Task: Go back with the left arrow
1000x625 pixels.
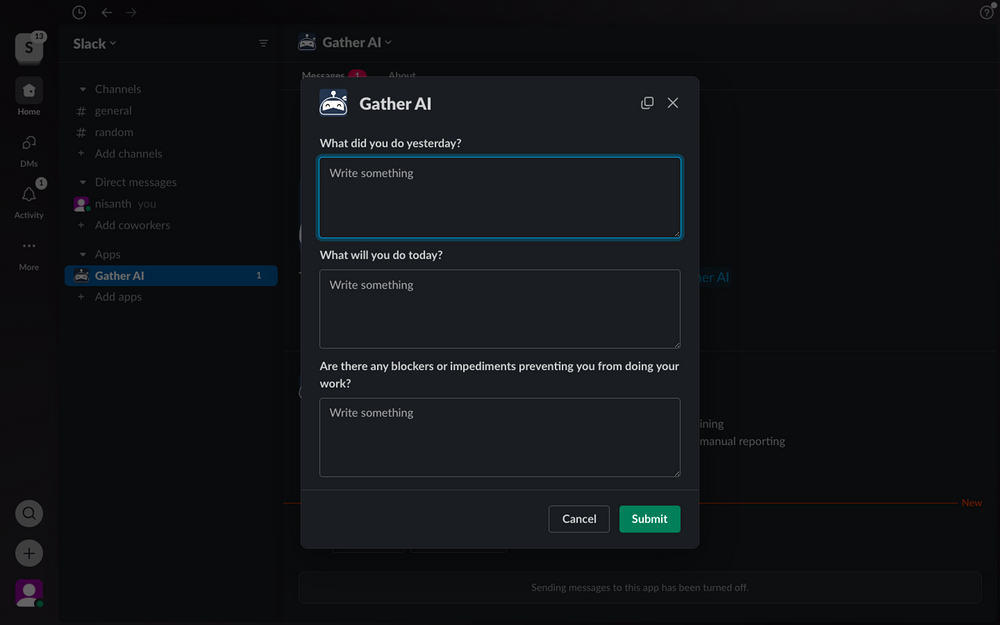Action: [x=107, y=12]
